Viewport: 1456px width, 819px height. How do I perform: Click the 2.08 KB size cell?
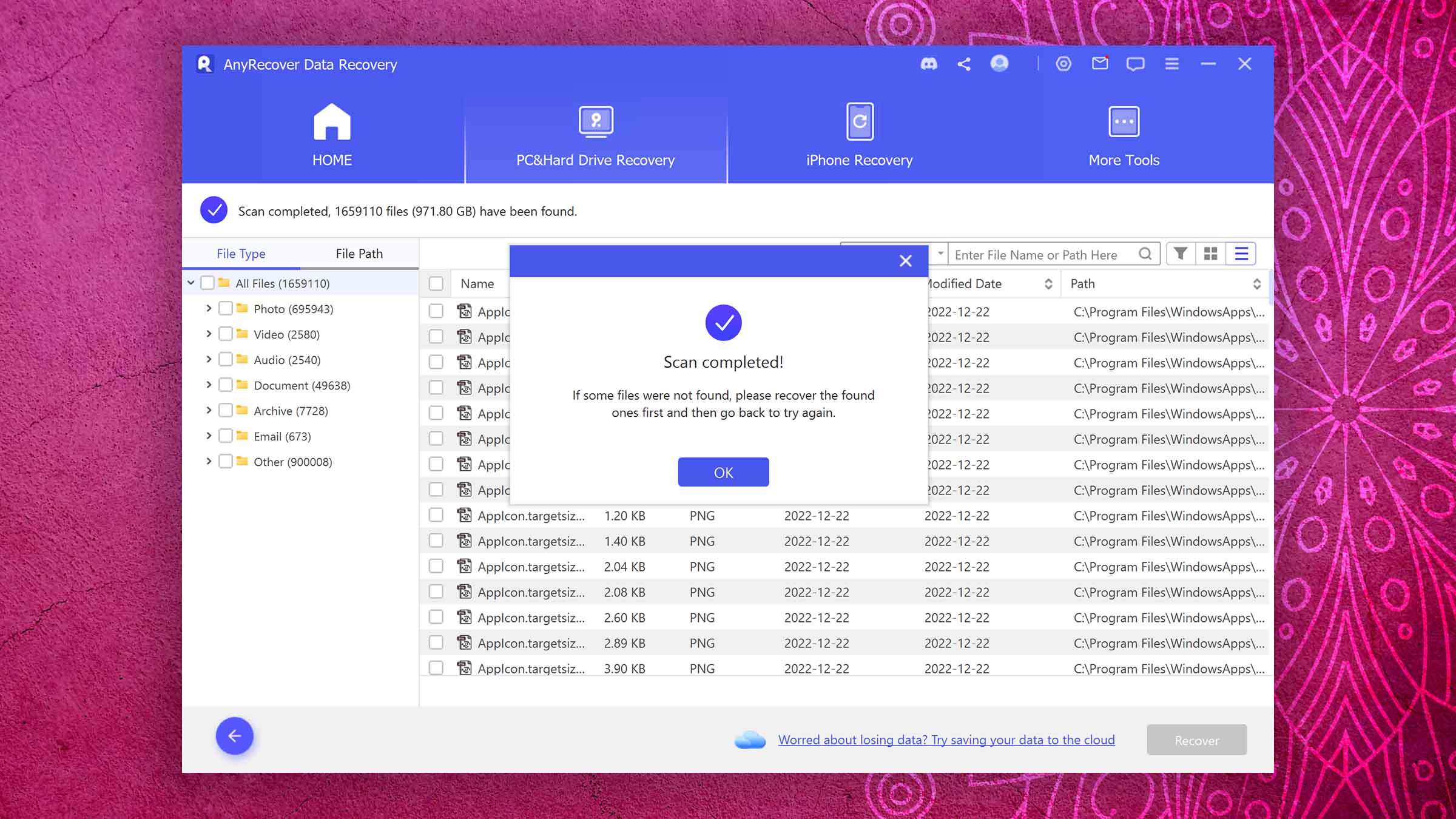pyautogui.click(x=624, y=591)
